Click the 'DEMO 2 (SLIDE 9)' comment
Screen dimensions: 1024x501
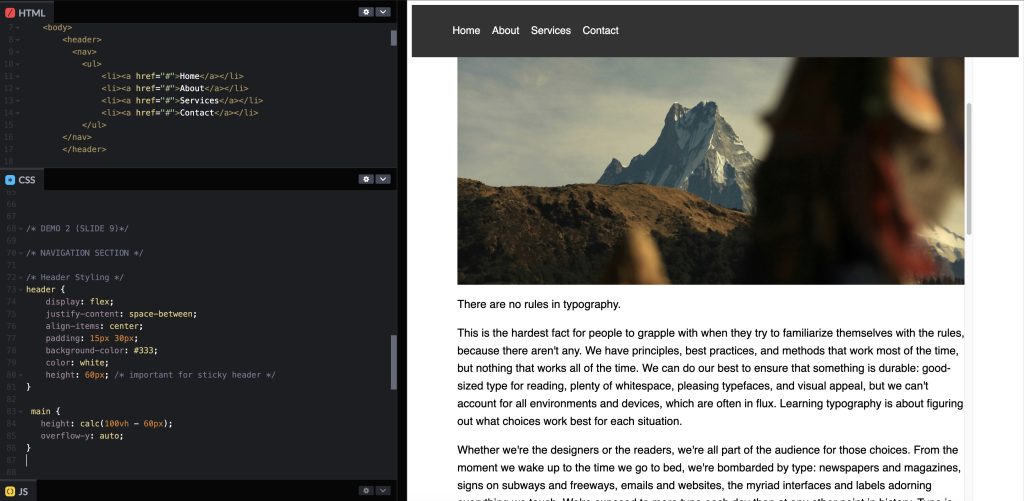tap(78, 229)
